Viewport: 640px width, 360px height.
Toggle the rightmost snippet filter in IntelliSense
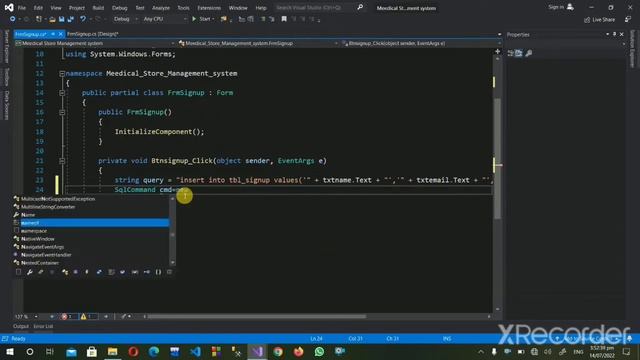pos(169,272)
